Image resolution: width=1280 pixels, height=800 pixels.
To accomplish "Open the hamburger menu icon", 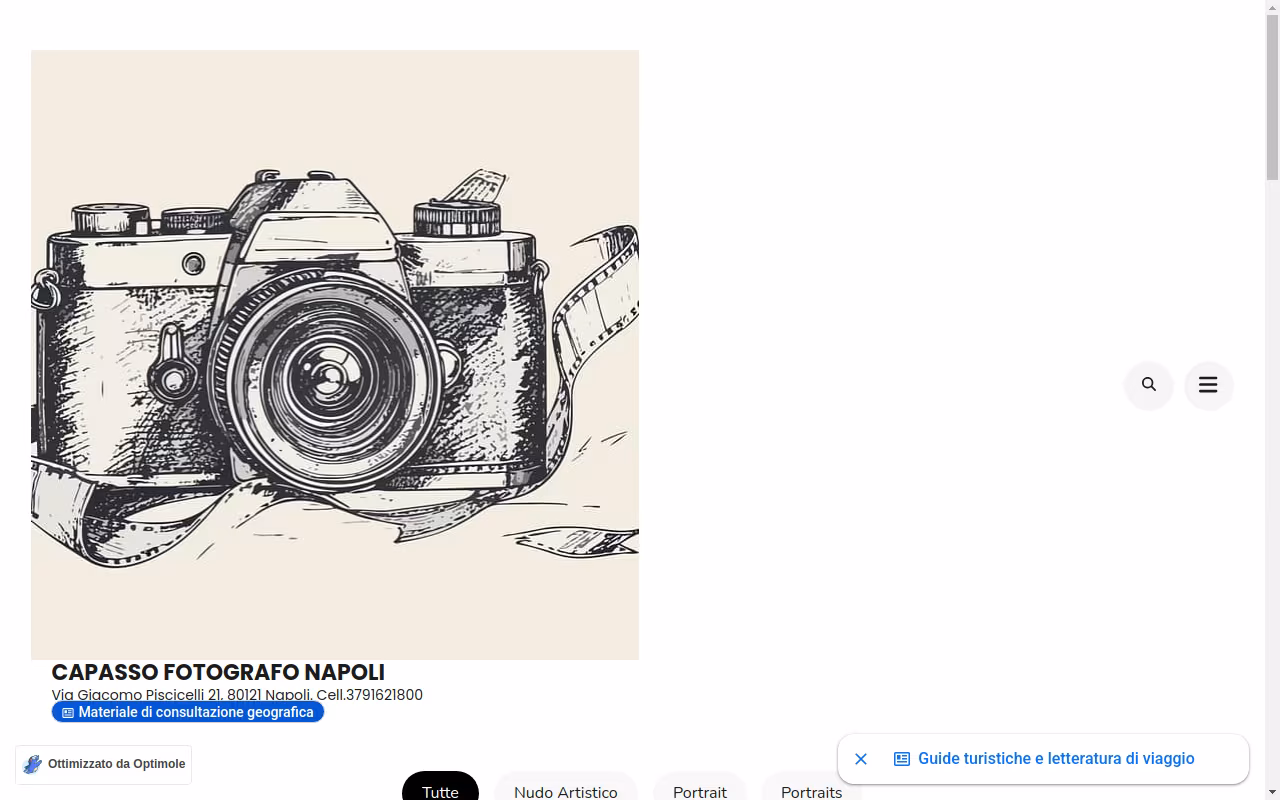I will pos(1208,385).
